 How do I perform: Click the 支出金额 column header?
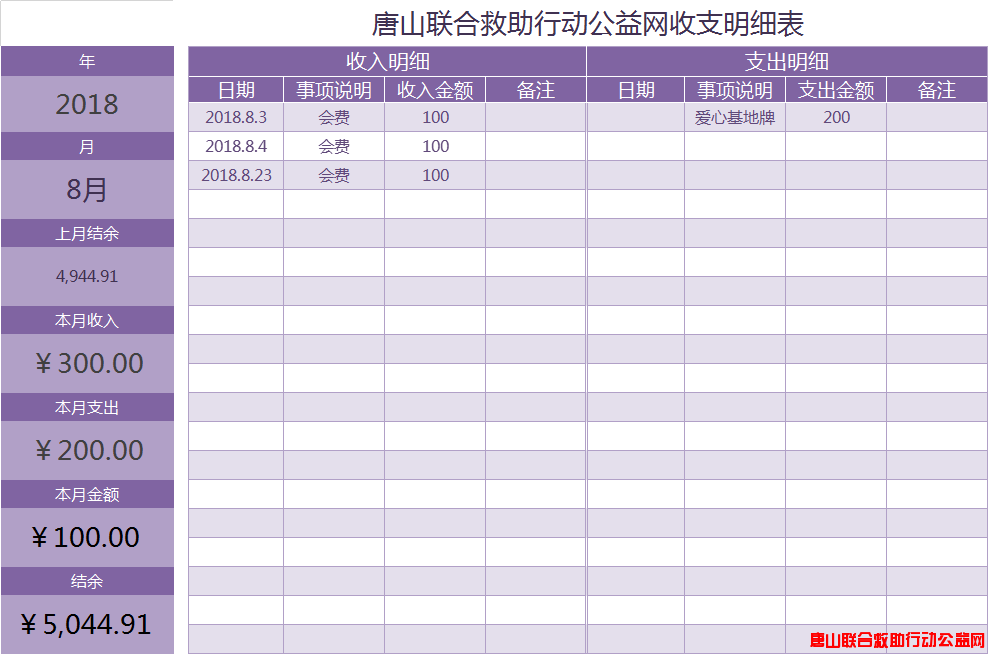pyautogui.click(x=836, y=90)
